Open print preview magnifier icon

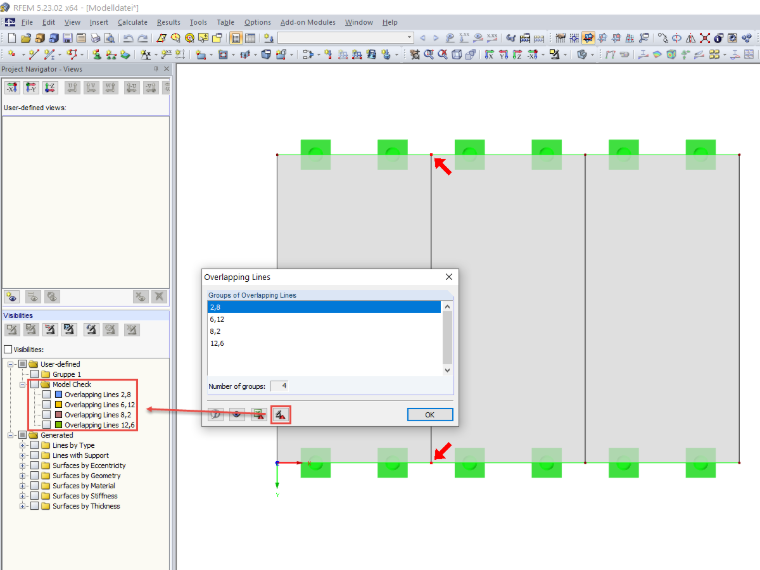click(110, 38)
